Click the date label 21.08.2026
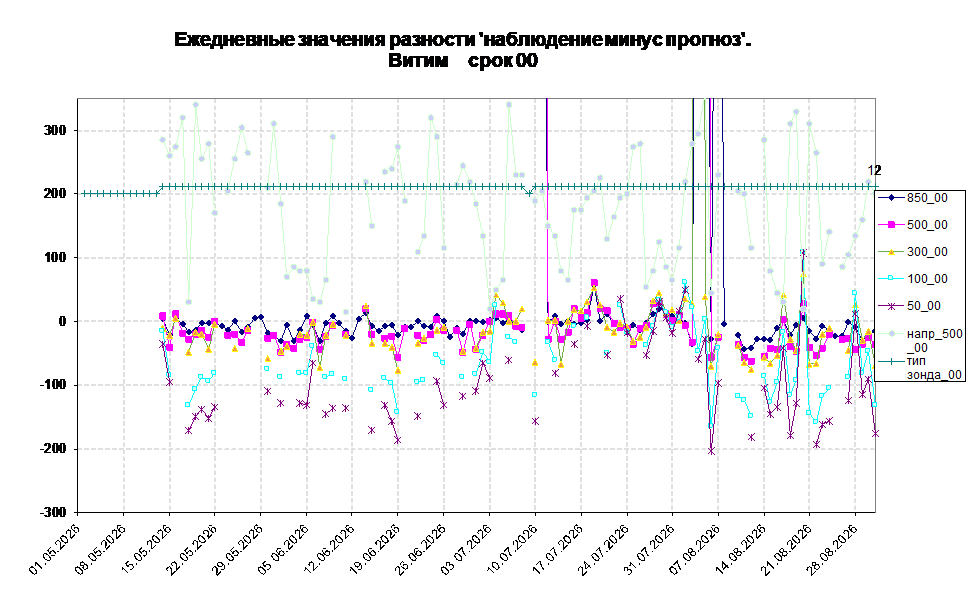 pos(787,549)
